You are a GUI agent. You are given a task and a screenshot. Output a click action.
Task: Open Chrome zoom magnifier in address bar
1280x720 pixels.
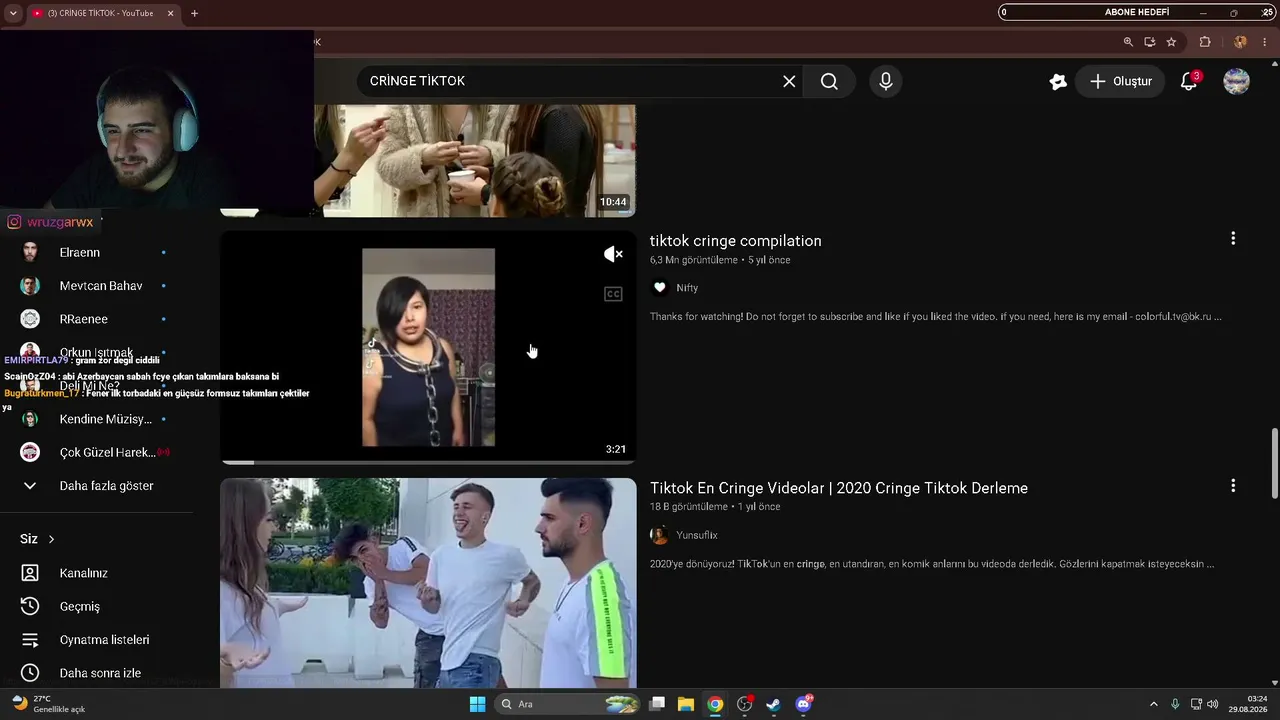pos(1128,42)
